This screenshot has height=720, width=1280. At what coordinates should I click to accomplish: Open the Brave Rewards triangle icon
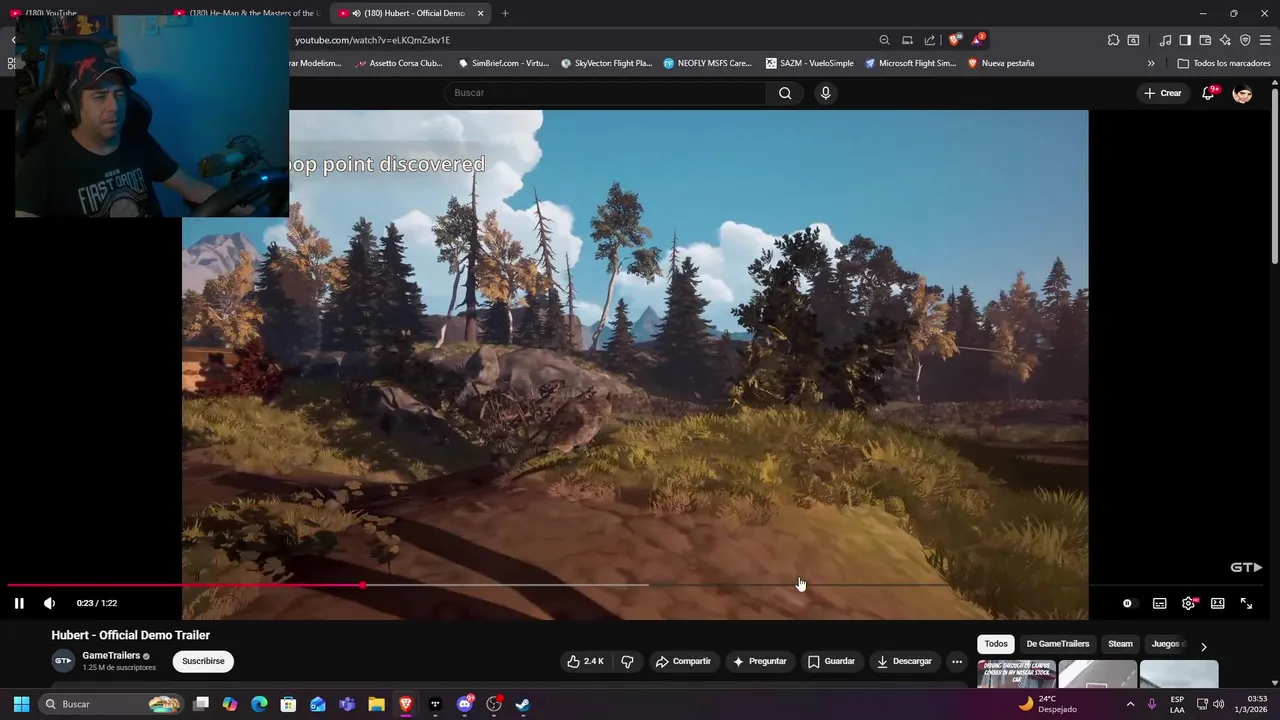pyautogui.click(x=978, y=40)
